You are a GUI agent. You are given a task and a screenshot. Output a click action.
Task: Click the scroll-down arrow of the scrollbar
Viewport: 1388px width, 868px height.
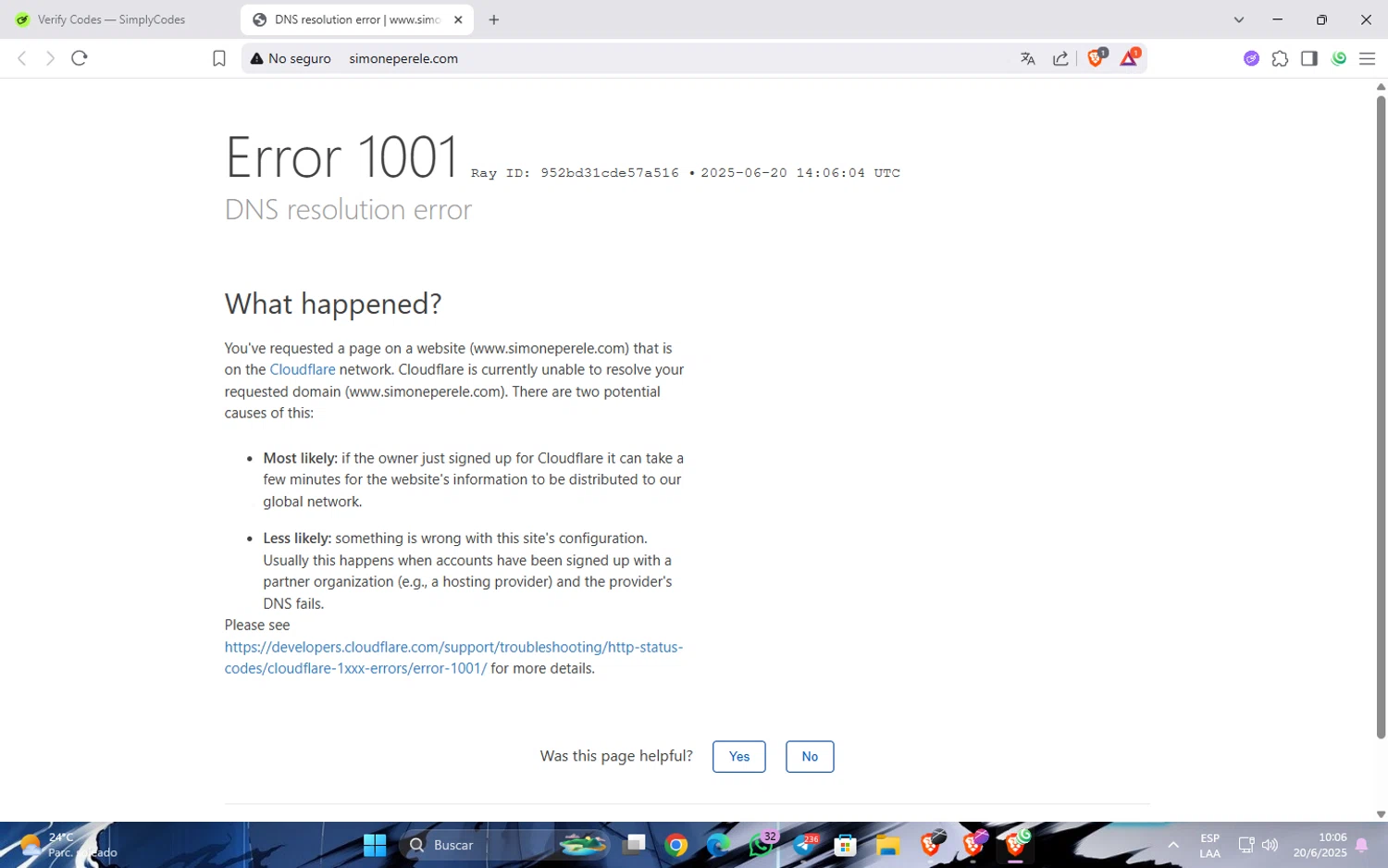pos(1381,814)
